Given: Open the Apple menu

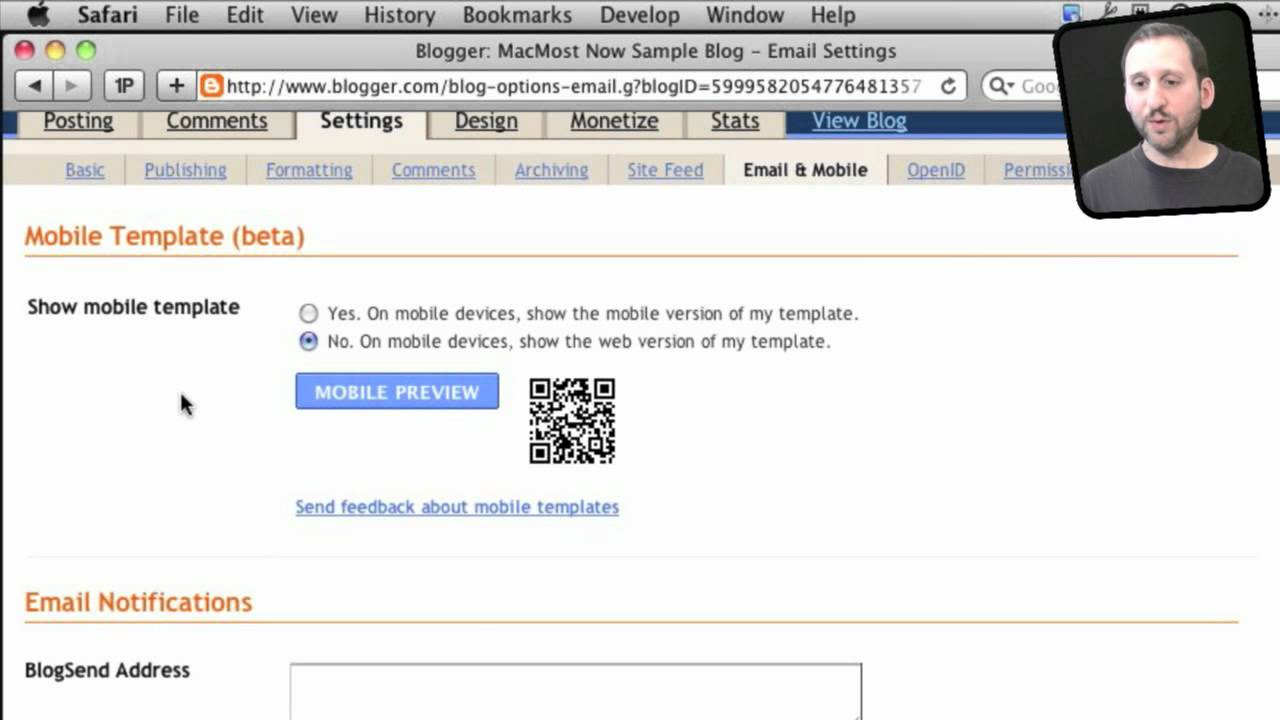Looking at the screenshot, I should [x=38, y=15].
